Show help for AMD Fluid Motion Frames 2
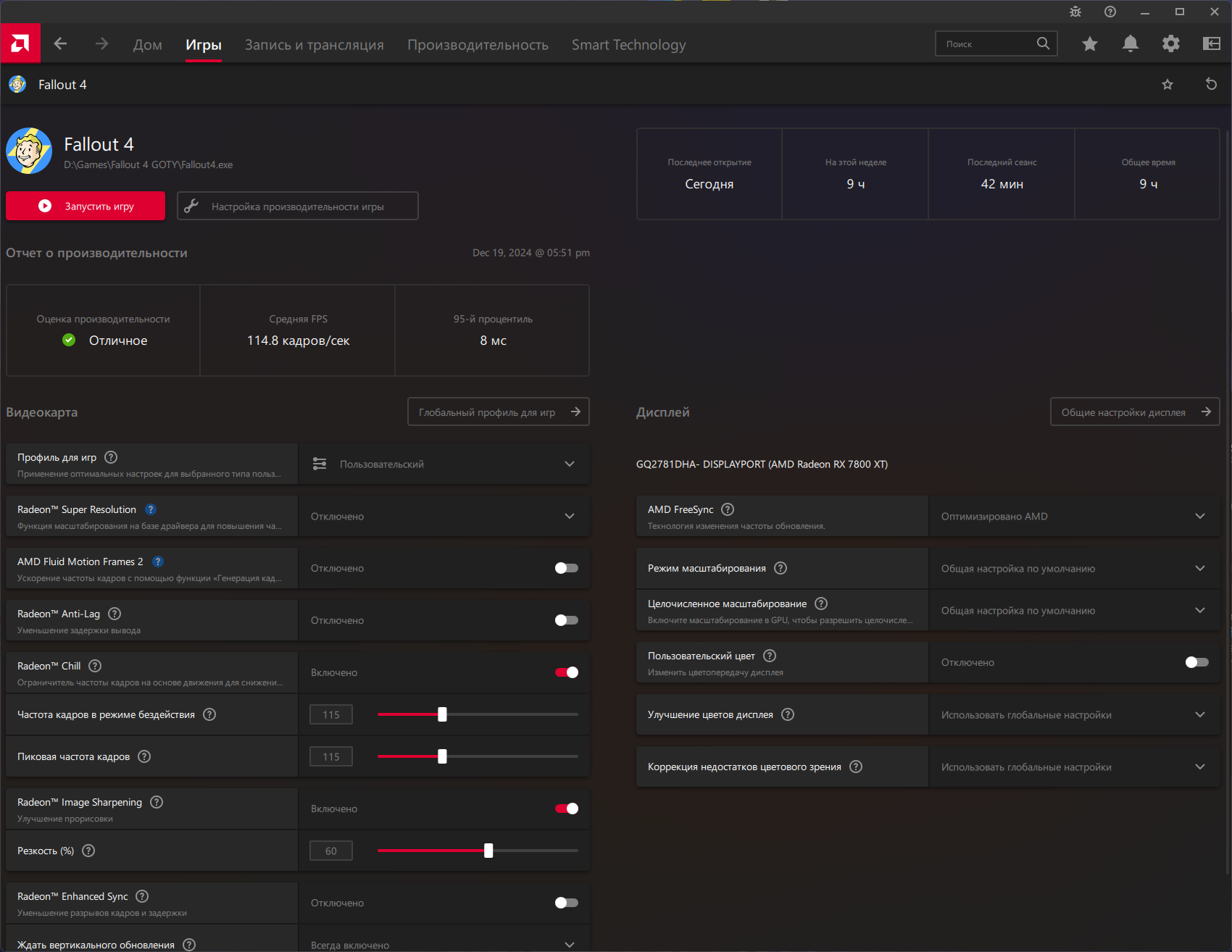Viewport: 1232px width, 952px height. click(x=158, y=561)
